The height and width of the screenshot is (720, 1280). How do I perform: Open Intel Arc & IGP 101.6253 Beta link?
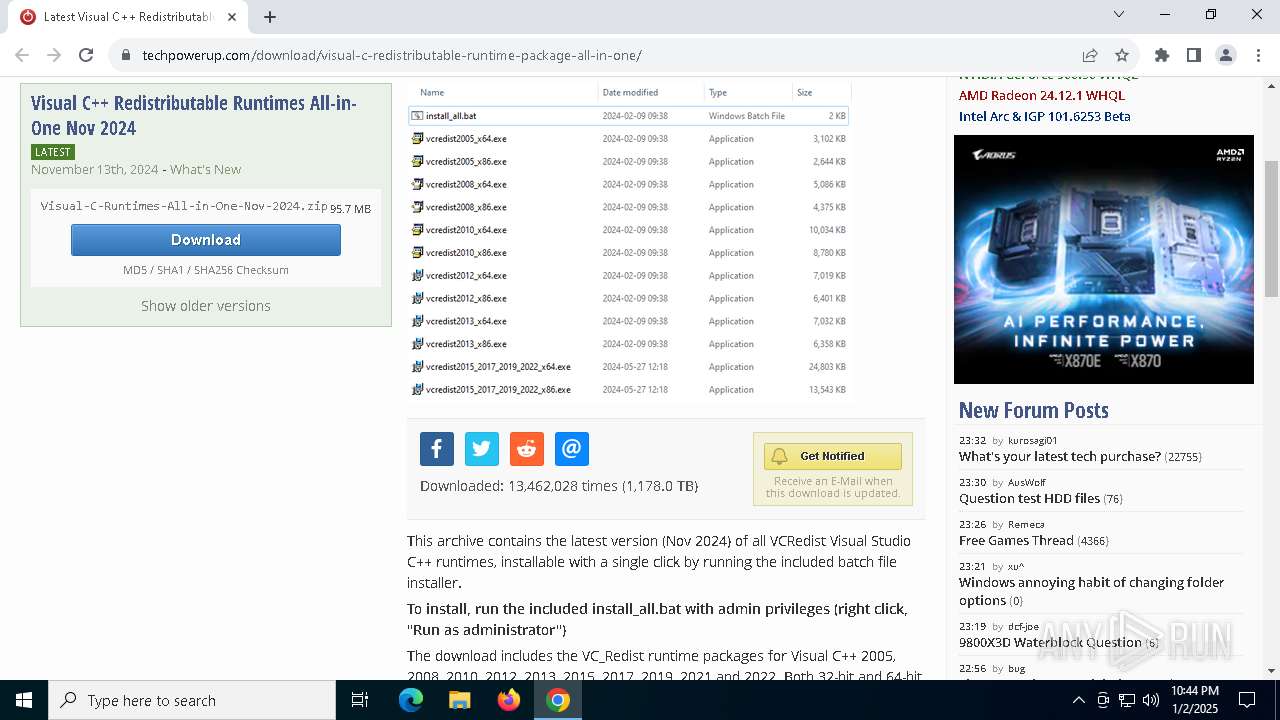[1045, 117]
